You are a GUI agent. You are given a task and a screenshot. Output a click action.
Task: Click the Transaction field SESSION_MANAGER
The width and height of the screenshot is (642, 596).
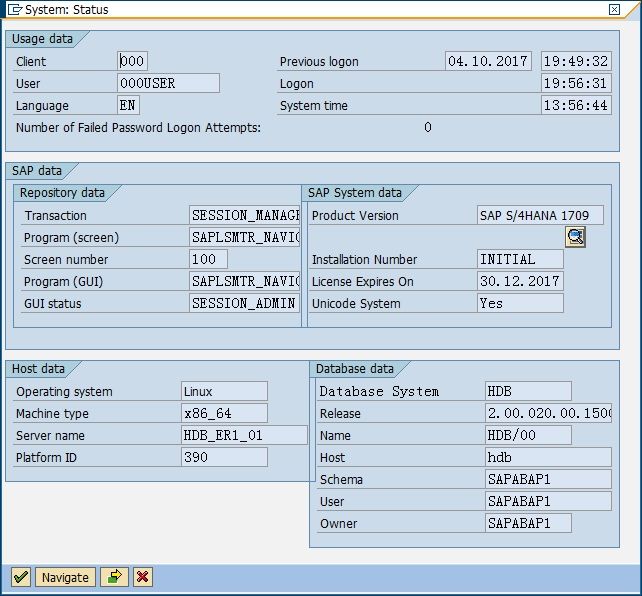click(245, 216)
